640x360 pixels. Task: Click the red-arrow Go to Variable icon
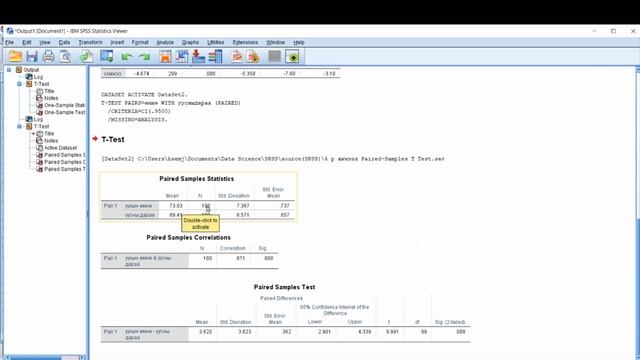(198, 56)
